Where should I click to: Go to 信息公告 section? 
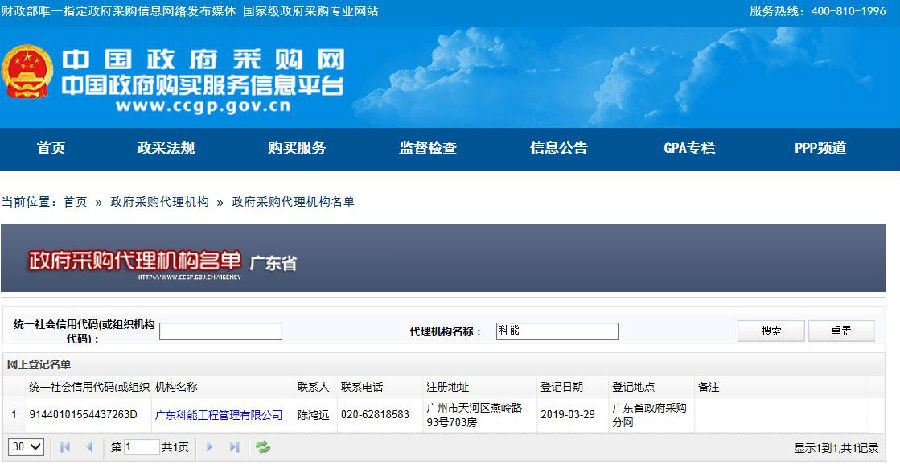coord(558,148)
